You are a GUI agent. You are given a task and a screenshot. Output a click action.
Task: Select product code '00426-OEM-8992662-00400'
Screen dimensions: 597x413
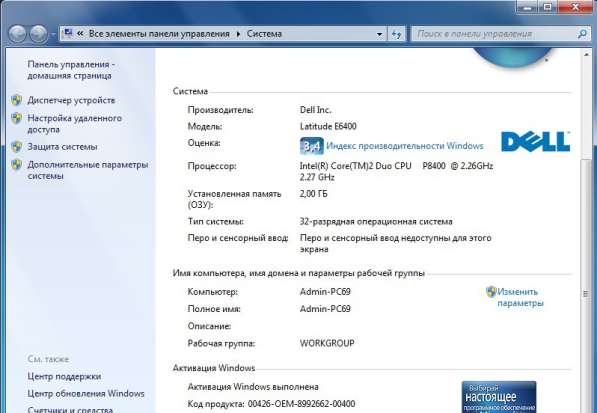(302, 403)
